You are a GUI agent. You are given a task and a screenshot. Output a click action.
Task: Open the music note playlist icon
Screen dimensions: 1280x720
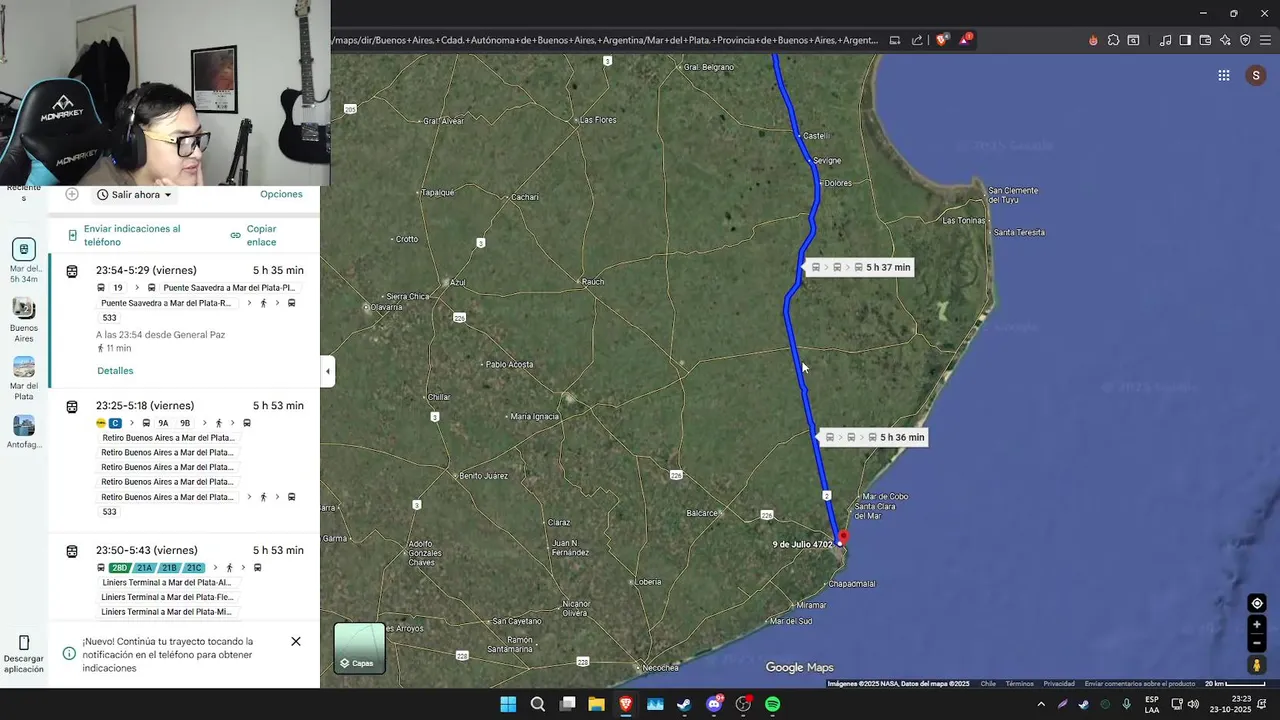[1165, 40]
